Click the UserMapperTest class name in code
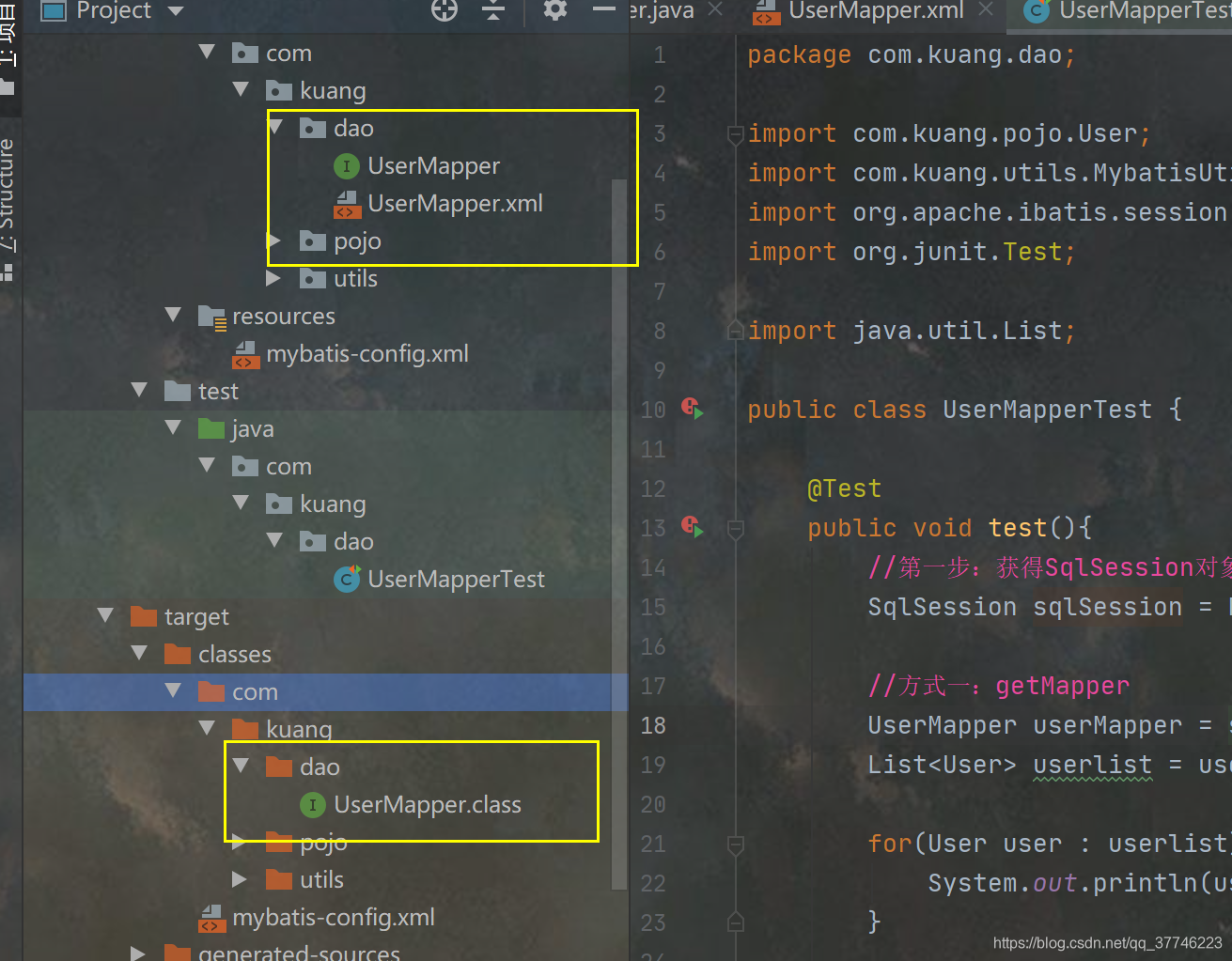The width and height of the screenshot is (1232, 961). click(1047, 410)
